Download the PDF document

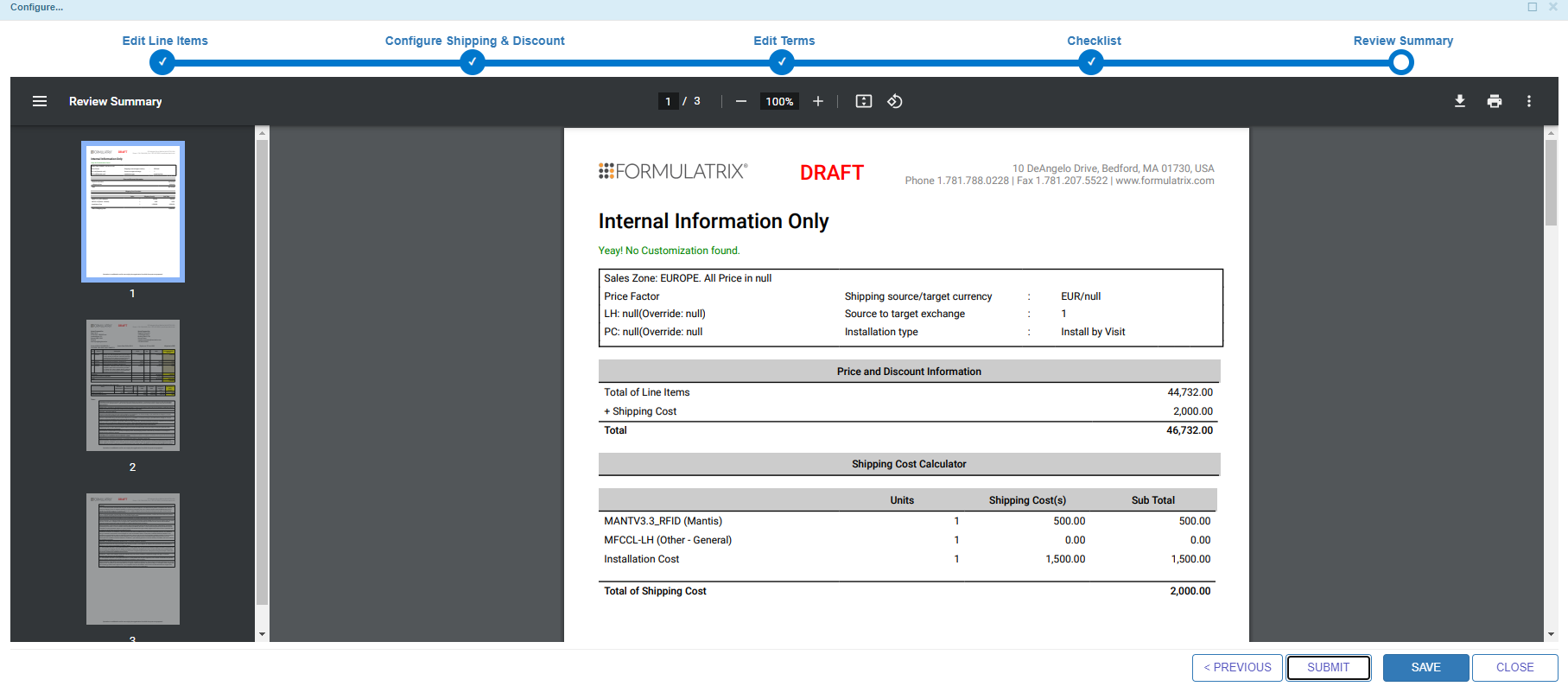[1459, 101]
